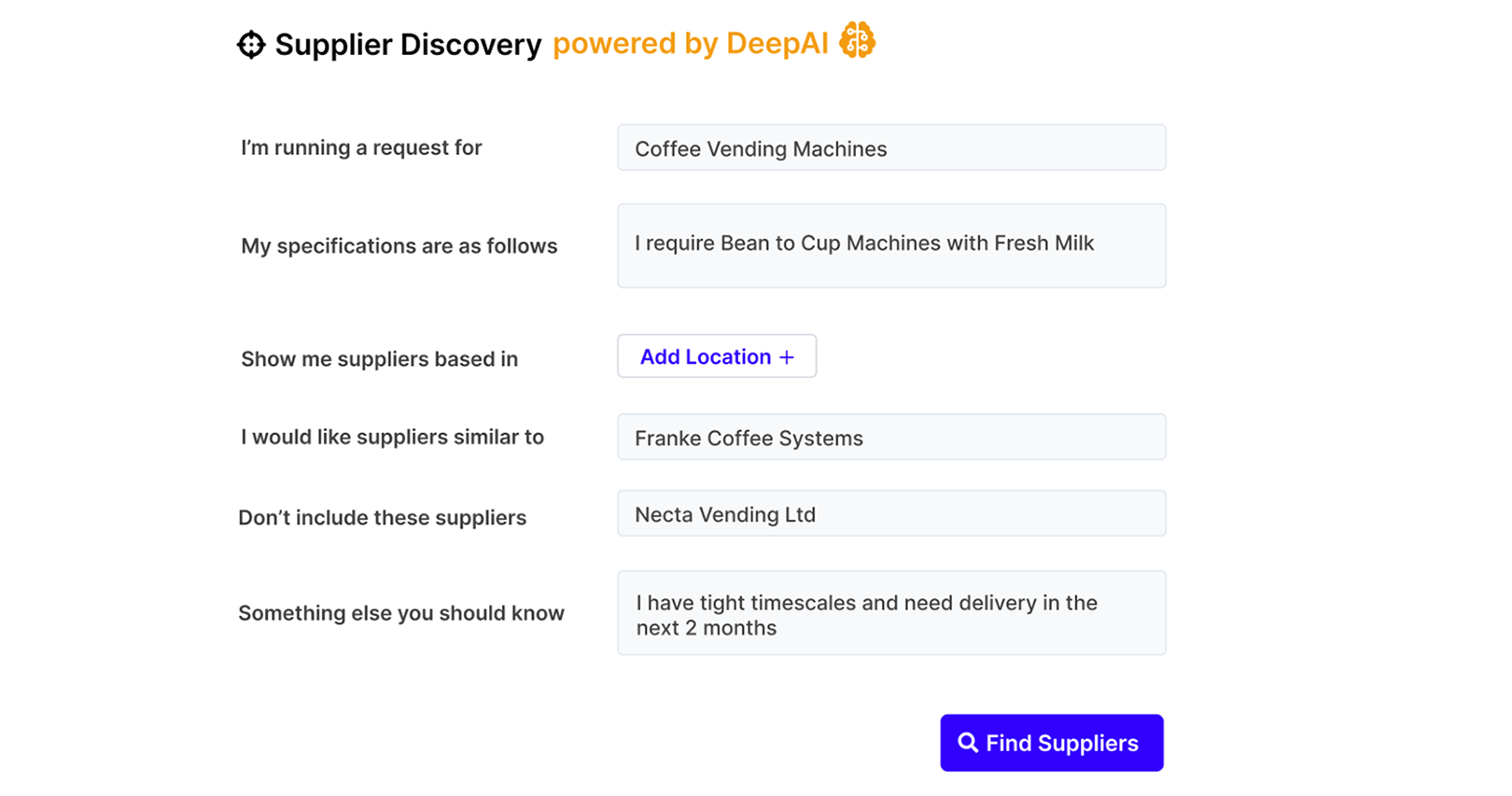Click the 'I would like suppliers similar to' label
1512x796 pixels.
[392, 437]
